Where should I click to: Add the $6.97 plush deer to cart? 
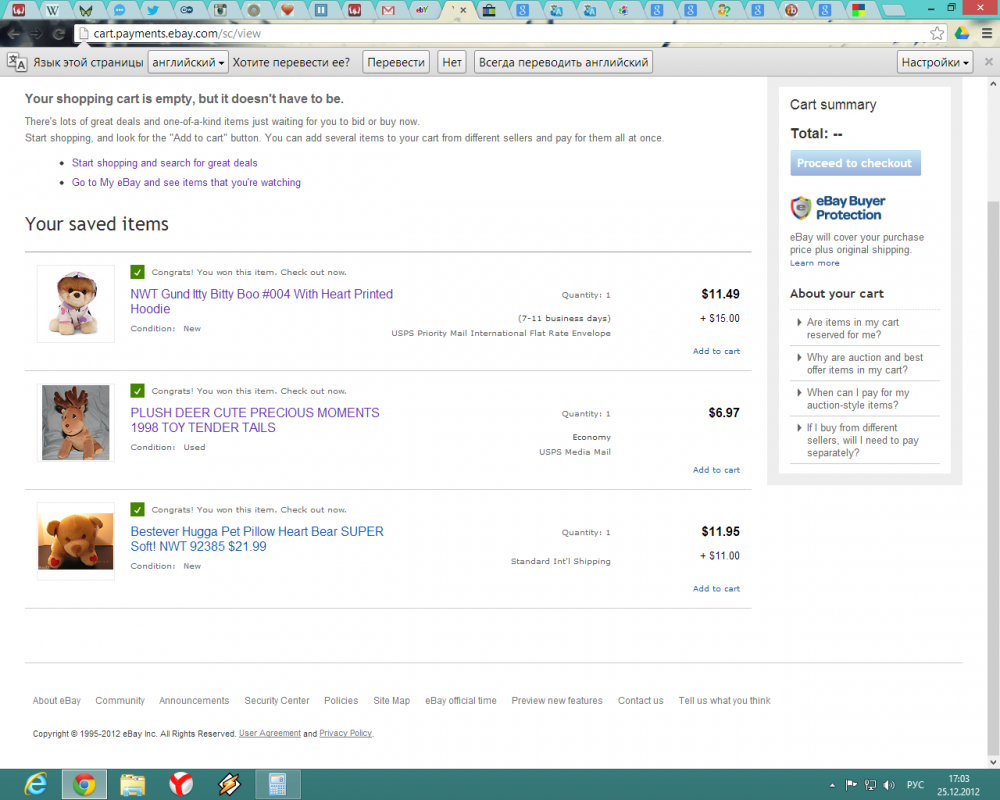coord(716,470)
